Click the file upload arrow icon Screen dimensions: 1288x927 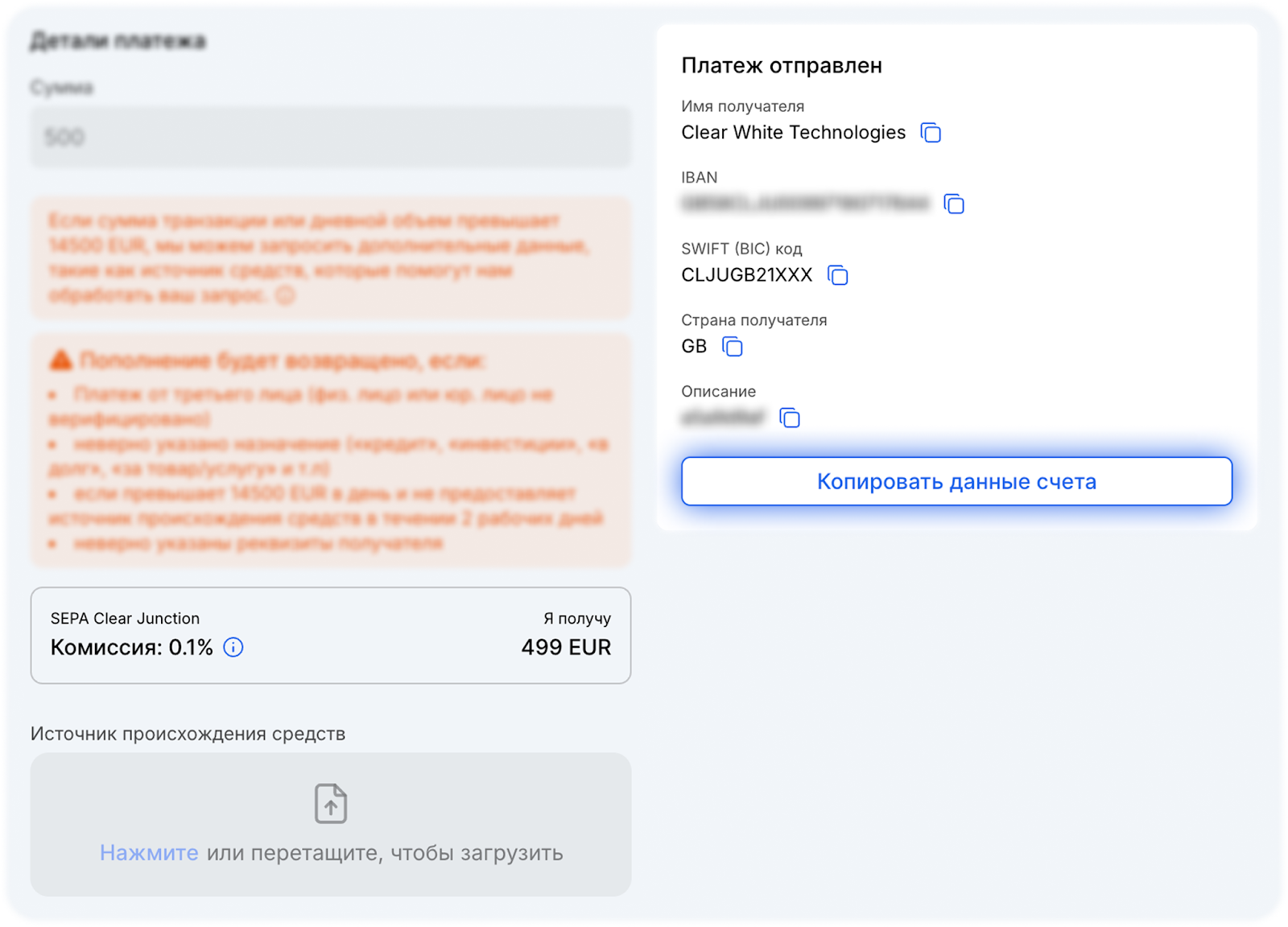pos(331,803)
